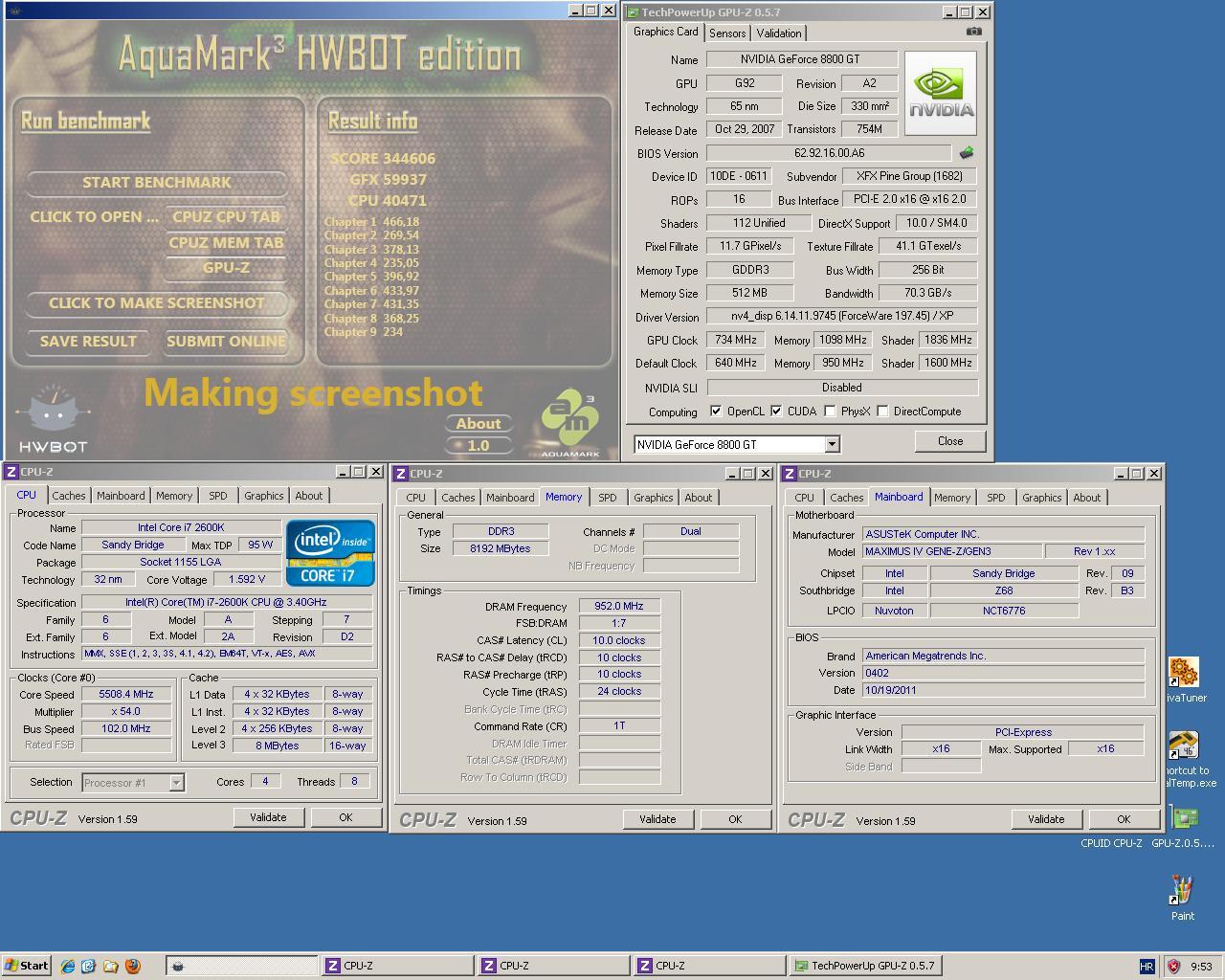Viewport: 1225px width, 980px height.
Task: Click the taskbar clock showing 9:53
Action: (x=1201, y=967)
